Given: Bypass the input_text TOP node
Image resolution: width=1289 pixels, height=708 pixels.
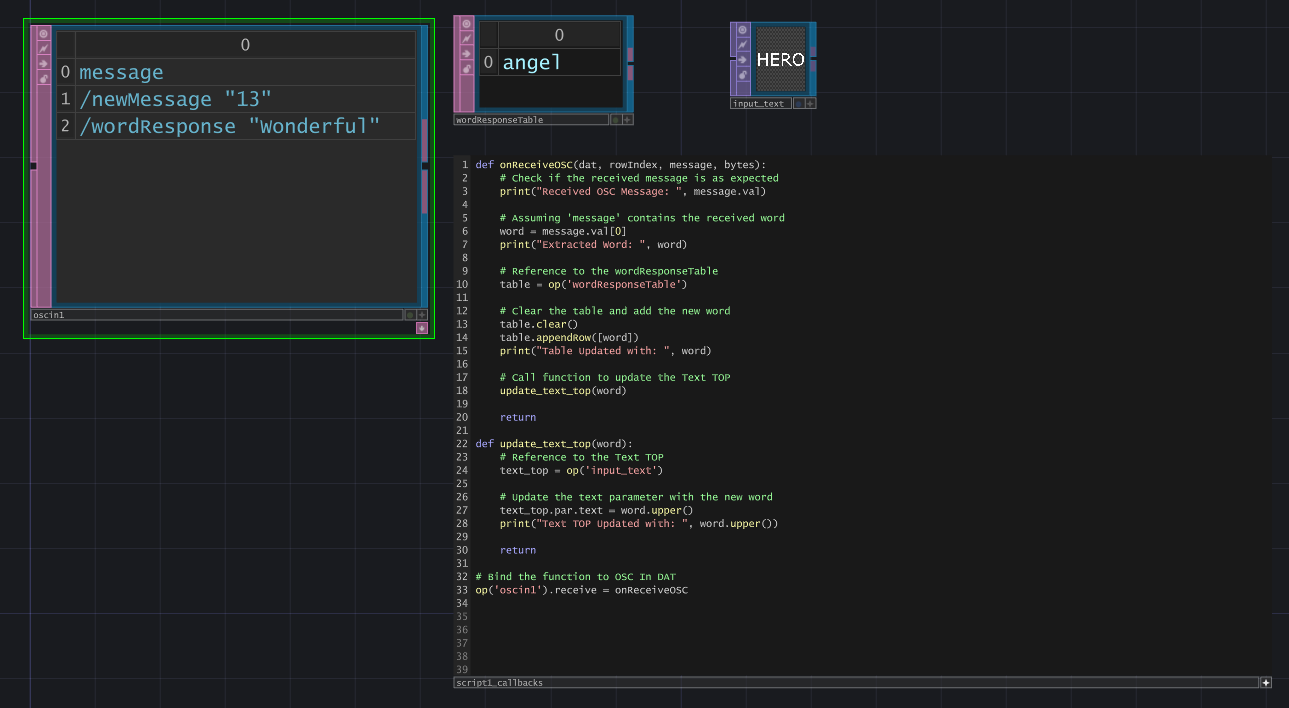Looking at the screenshot, I should tap(743, 60).
